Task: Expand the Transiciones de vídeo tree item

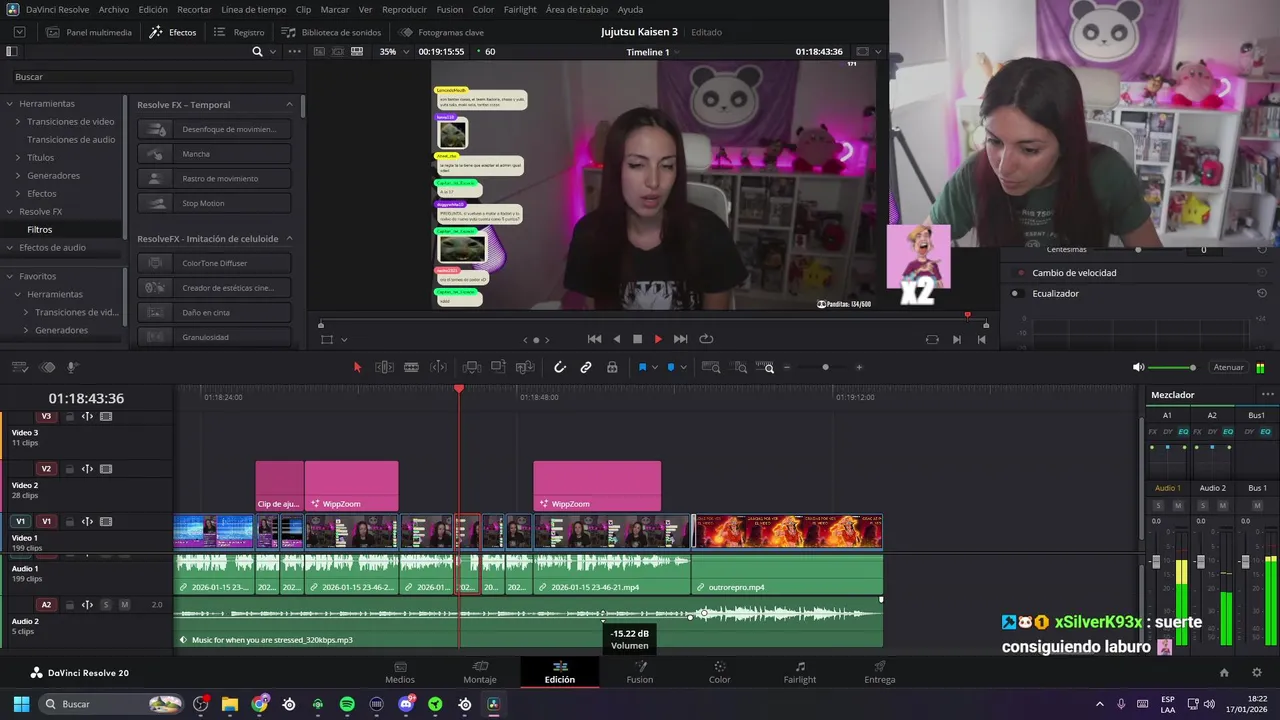Action: [x=18, y=122]
